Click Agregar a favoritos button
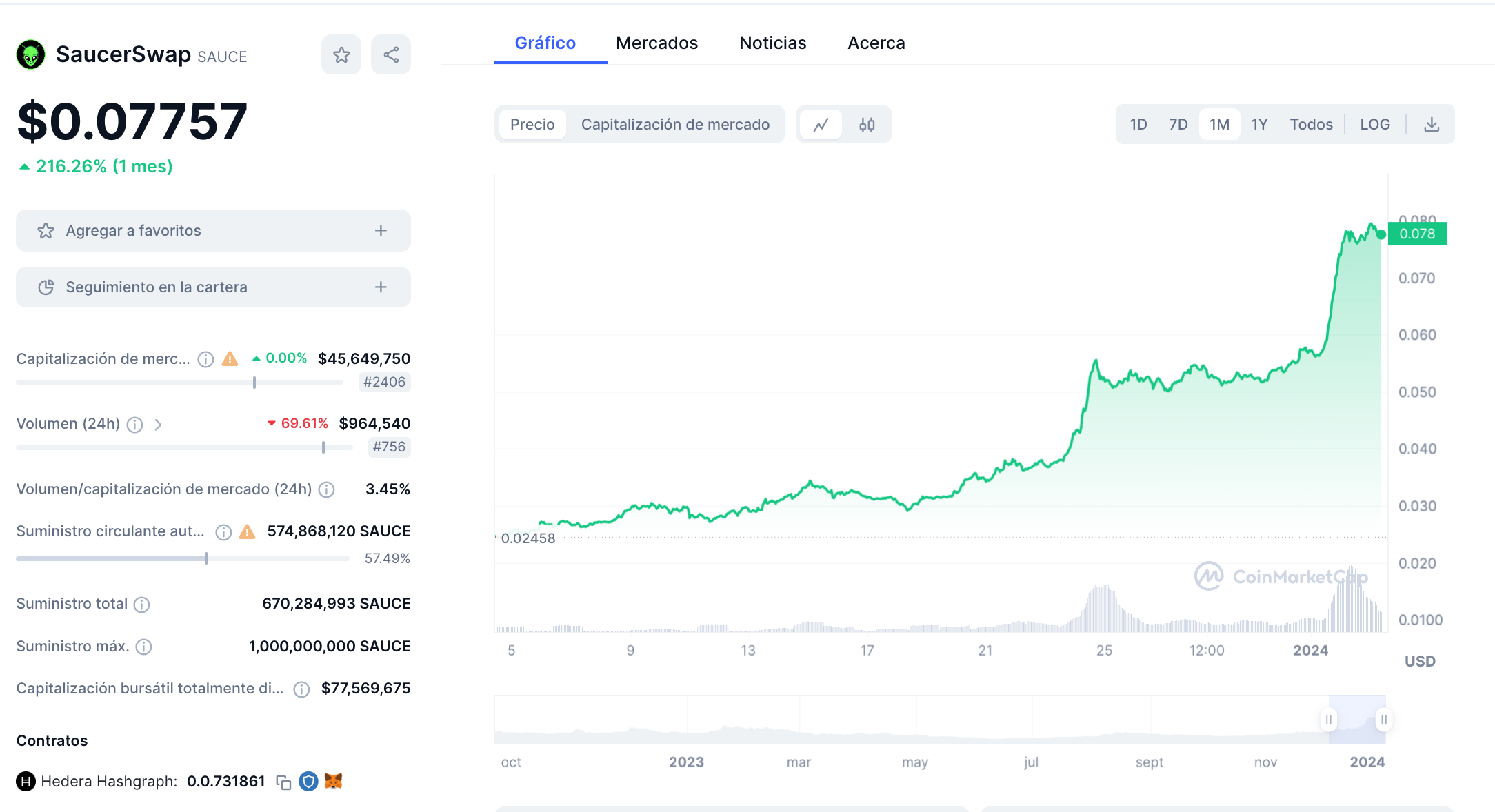This screenshot has width=1495, height=812. click(213, 231)
